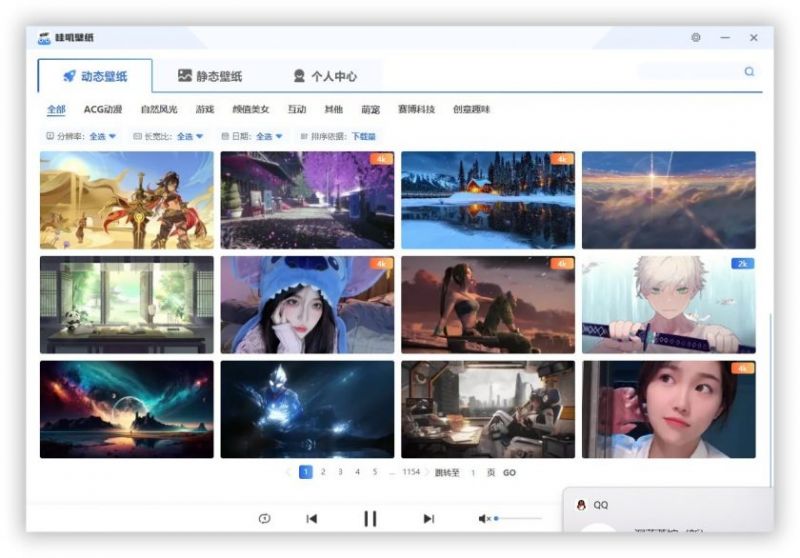Viewport: 800px width, 558px height.
Task: Select the 其他 category
Action: (334, 109)
